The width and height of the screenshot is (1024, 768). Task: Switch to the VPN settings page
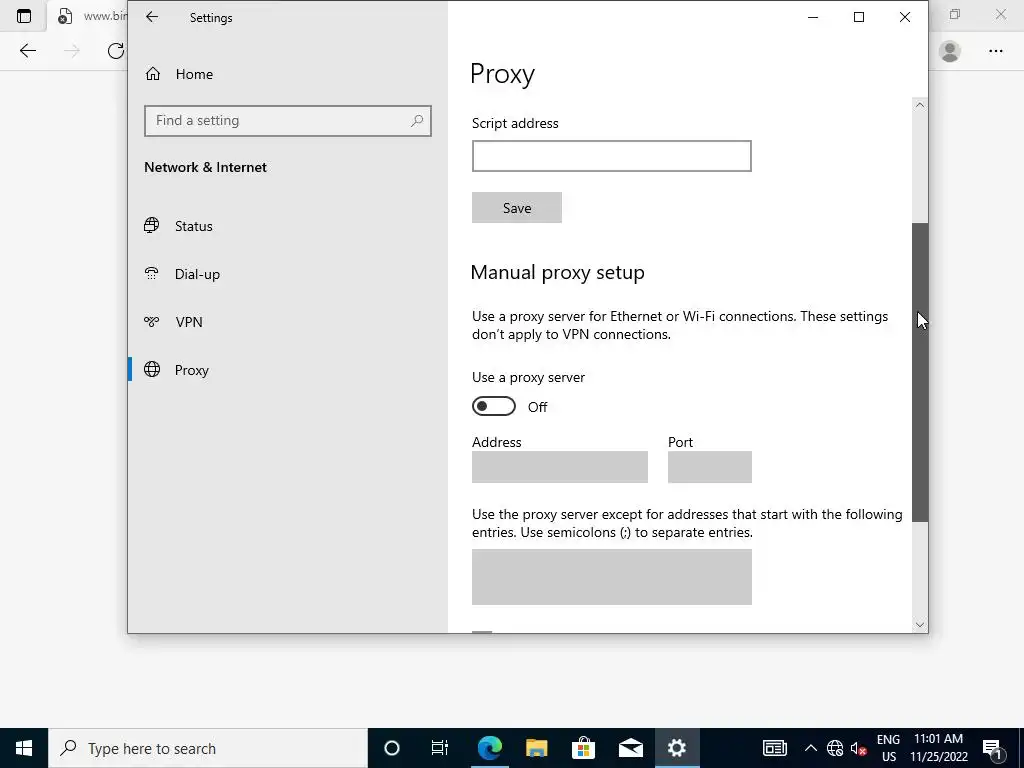click(x=189, y=322)
